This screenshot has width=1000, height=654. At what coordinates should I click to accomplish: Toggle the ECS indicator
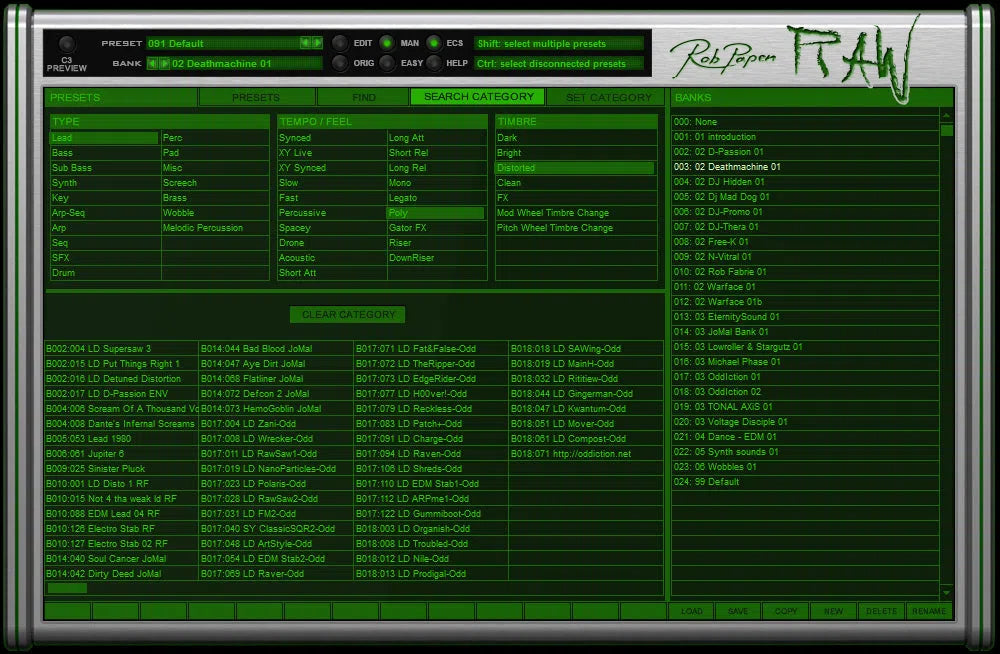click(432, 44)
